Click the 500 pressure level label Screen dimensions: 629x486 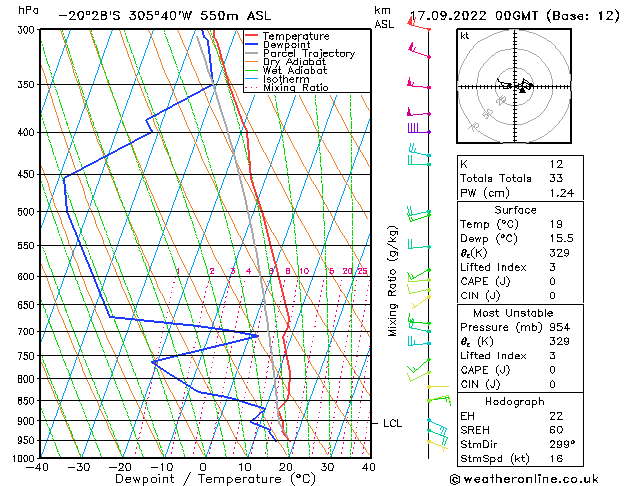point(28,212)
